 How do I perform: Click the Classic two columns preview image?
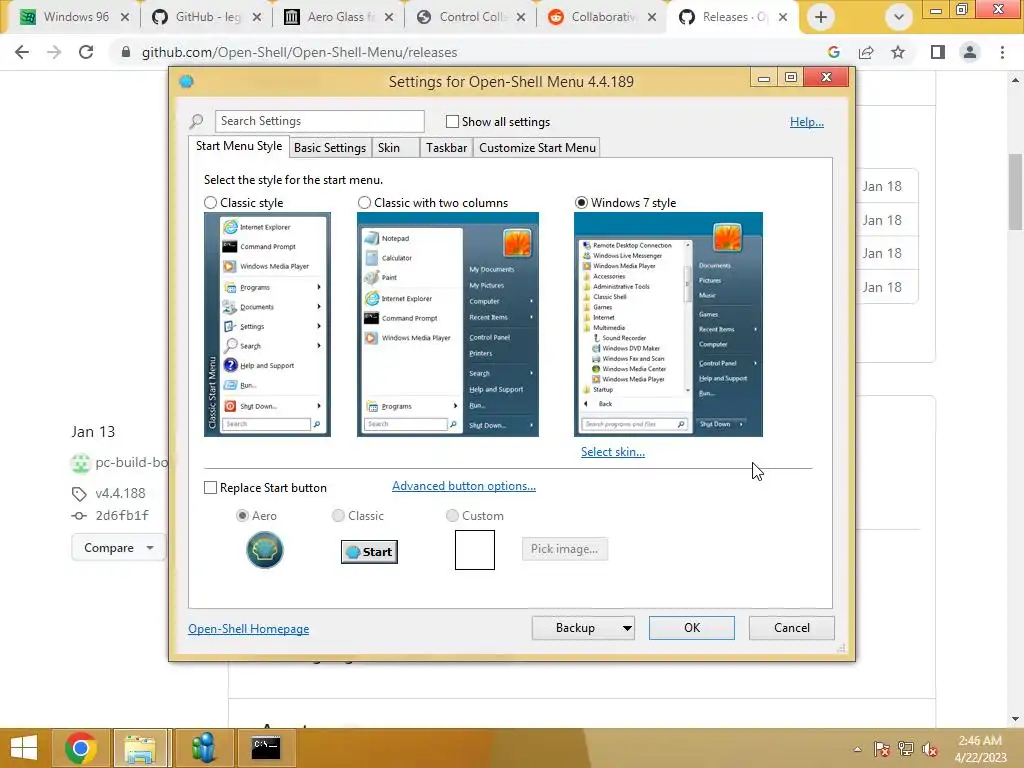[448, 325]
